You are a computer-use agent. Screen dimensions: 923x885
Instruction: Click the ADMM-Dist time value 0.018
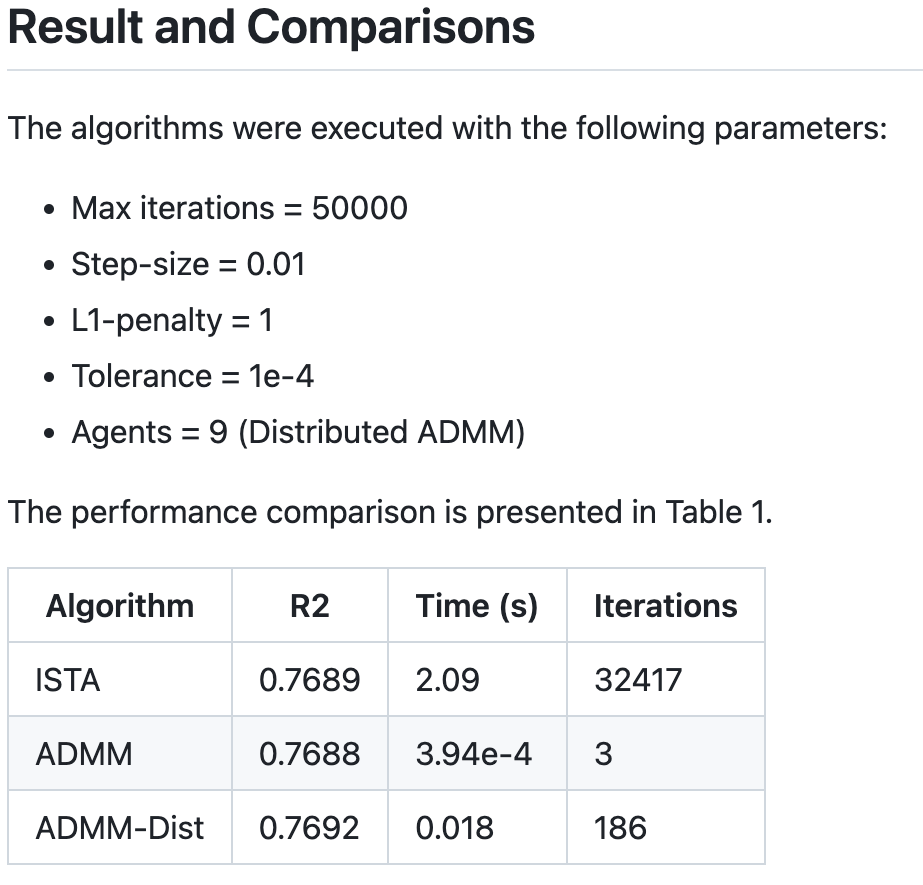click(454, 828)
